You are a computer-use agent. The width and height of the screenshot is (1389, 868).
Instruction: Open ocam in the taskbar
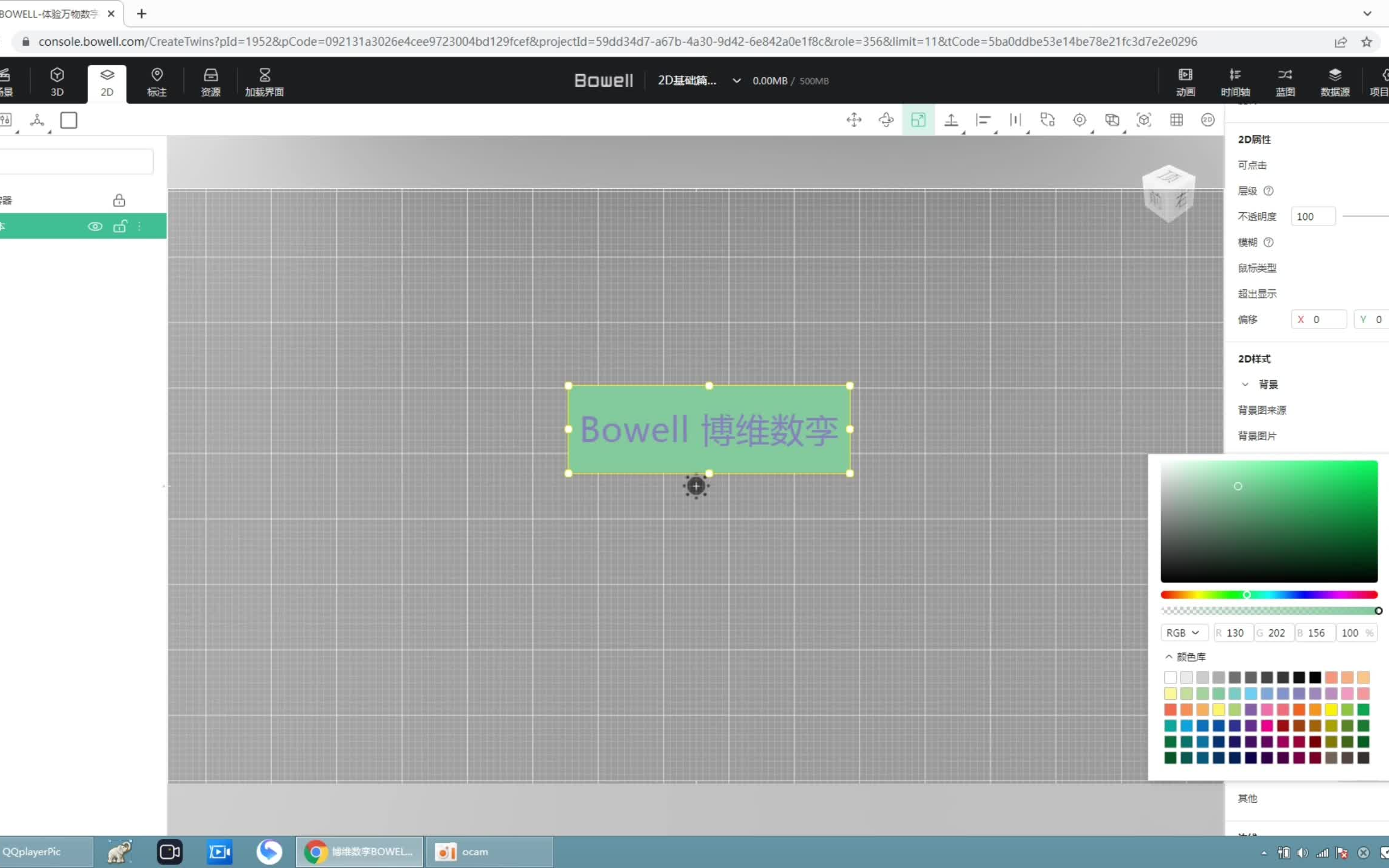coord(490,852)
